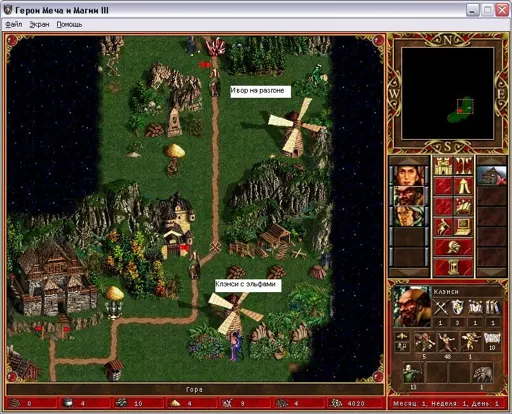The image size is (512, 414).
Task: Select next hero with helmet button
Action: pos(453,247)
